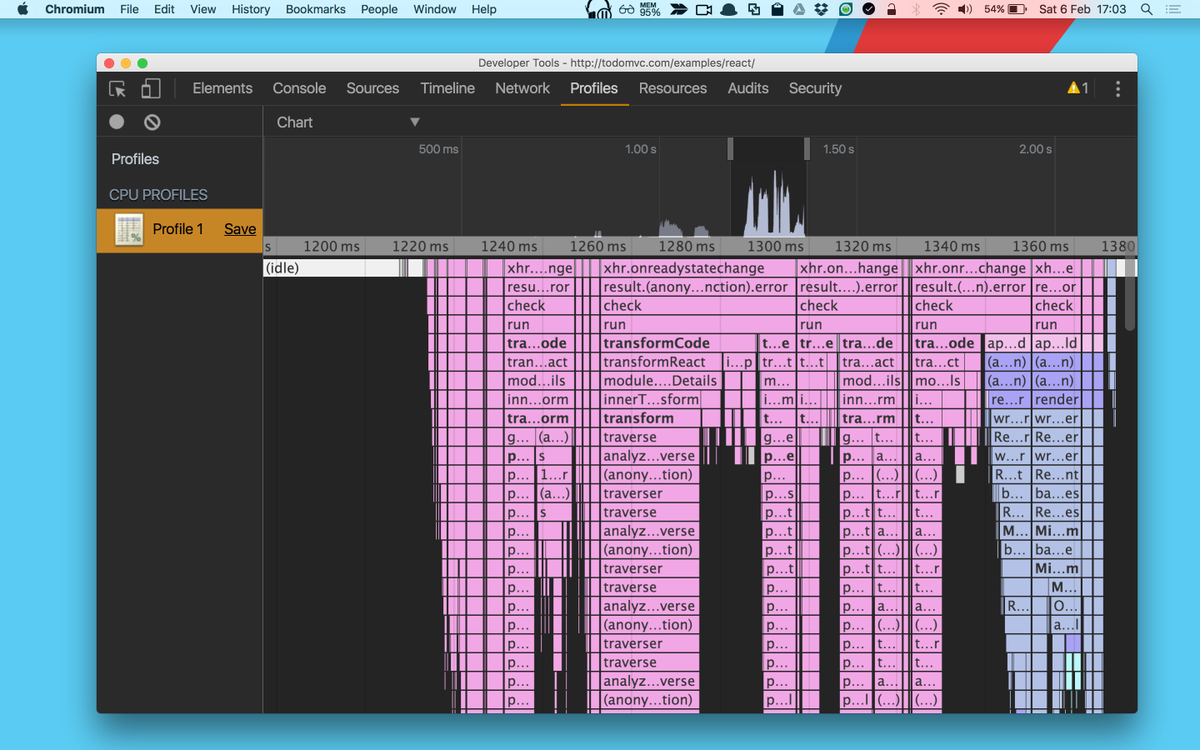Click the padlock menu bar icon
The image size is (1200, 750).
pyautogui.click(x=891, y=9)
